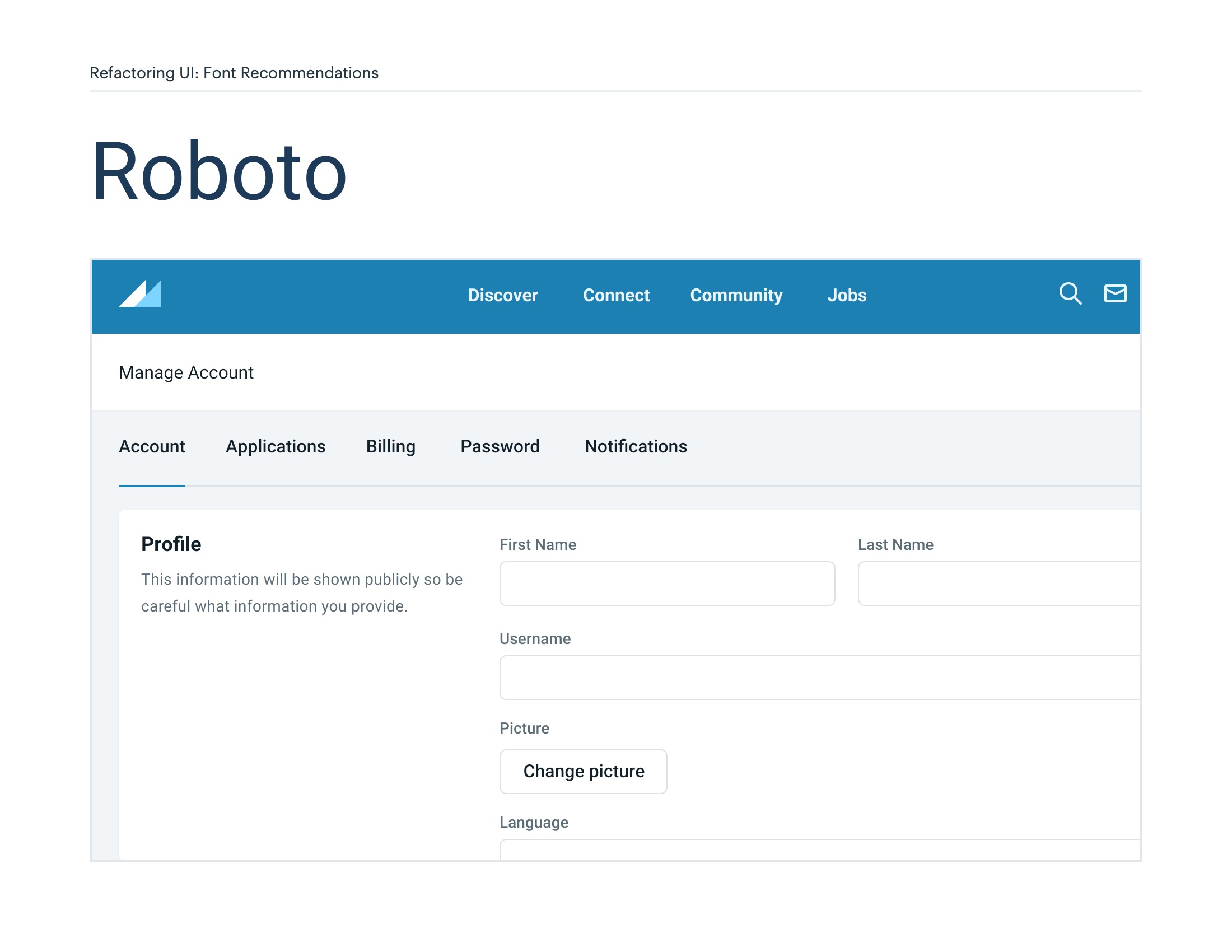The width and height of the screenshot is (1232, 952).
Task: Go to the Notifications tab
Action: tap(635, 446)
